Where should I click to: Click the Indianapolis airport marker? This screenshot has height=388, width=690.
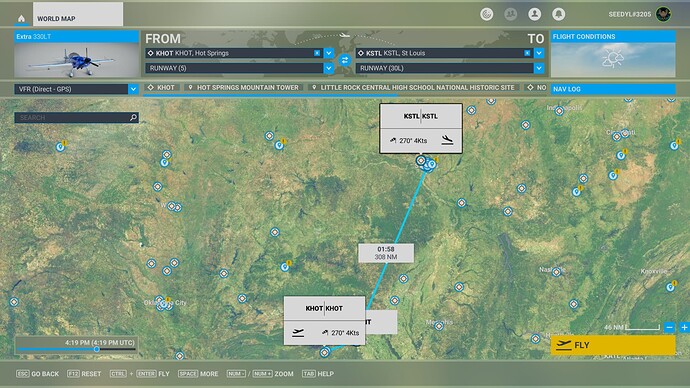click(559, 111)
